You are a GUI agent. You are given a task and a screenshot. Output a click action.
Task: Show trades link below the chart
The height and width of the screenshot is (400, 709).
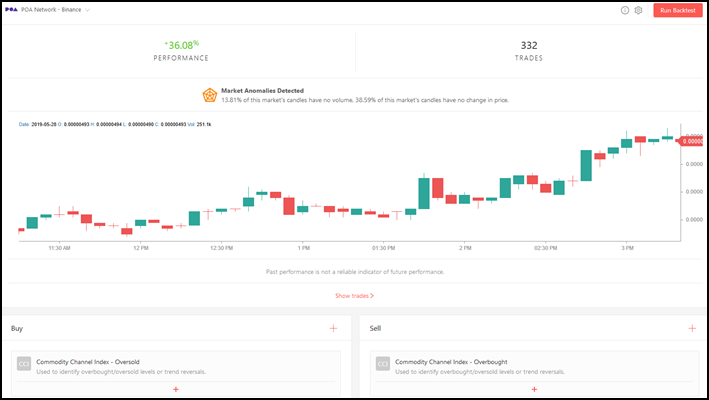pyautogui.click(x=354, y=296)
